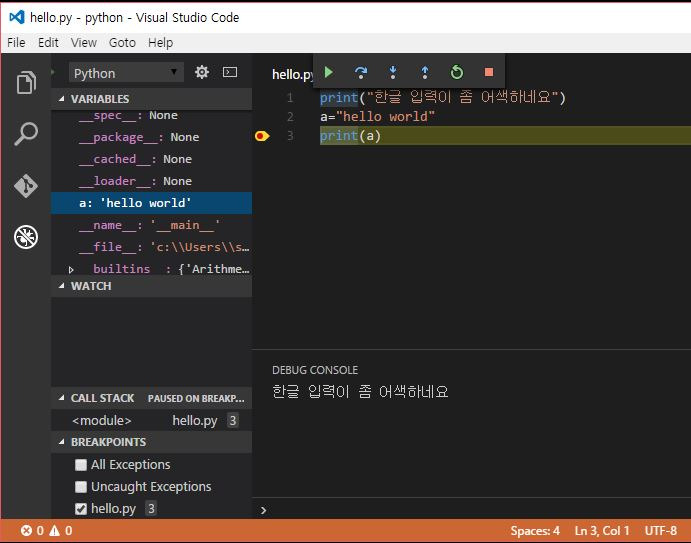Screen dimensions: 691x543
Task: Open launch configuration gear icon
Action: (x=202, y=72)
